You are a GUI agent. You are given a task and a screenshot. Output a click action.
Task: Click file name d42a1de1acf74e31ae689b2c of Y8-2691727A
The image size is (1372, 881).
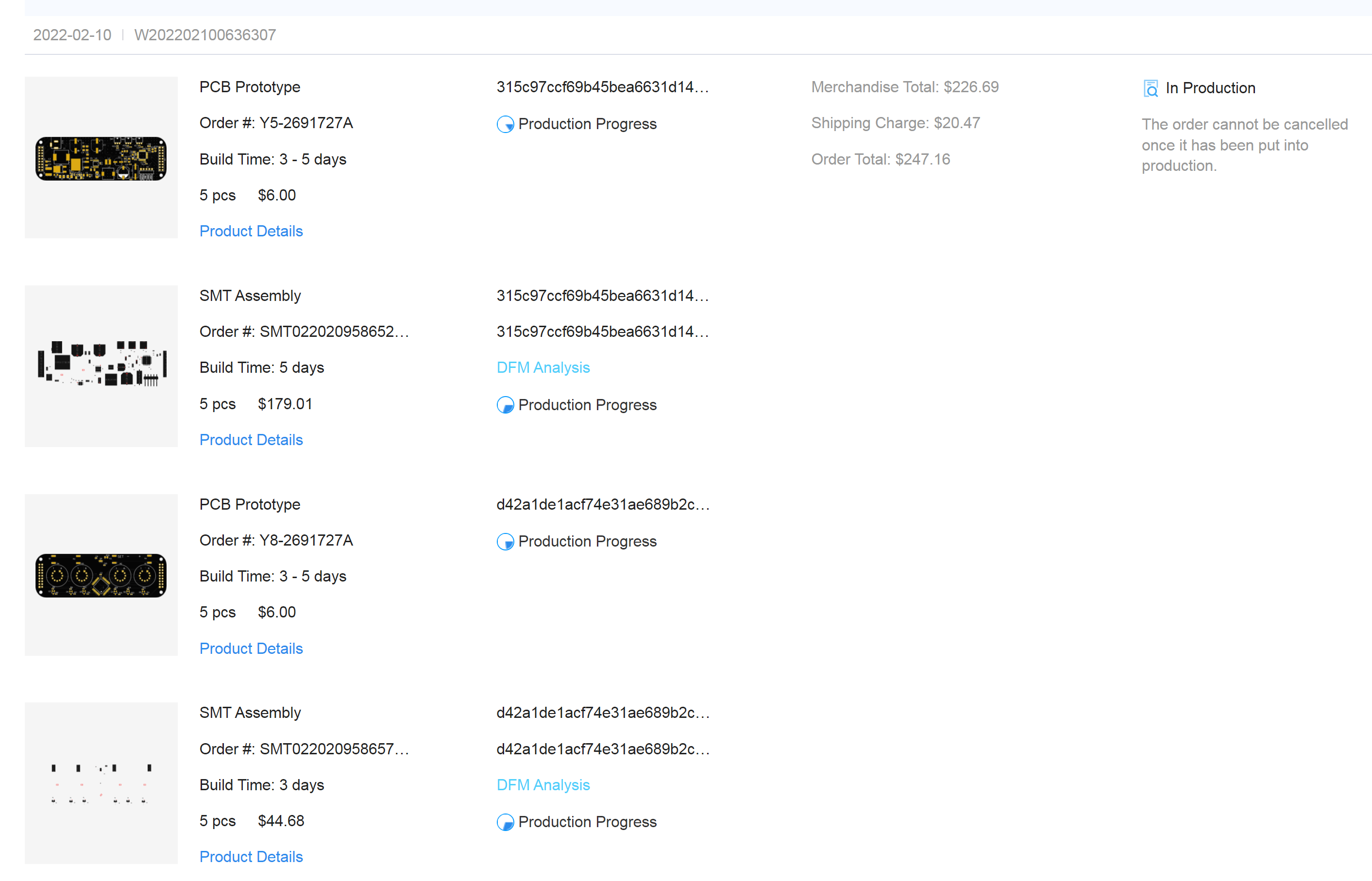(603, 505)
